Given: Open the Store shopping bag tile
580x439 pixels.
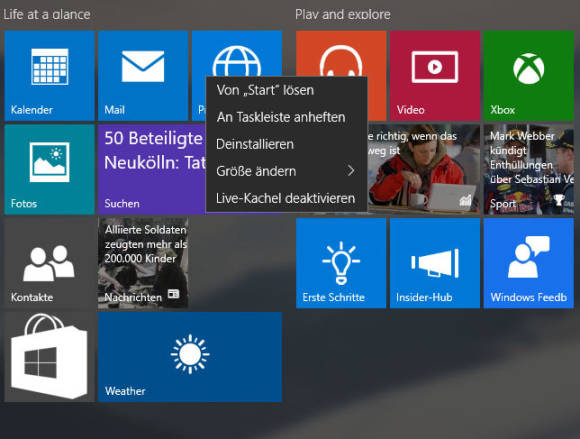Looking at the screenshot, I should 50,357.
